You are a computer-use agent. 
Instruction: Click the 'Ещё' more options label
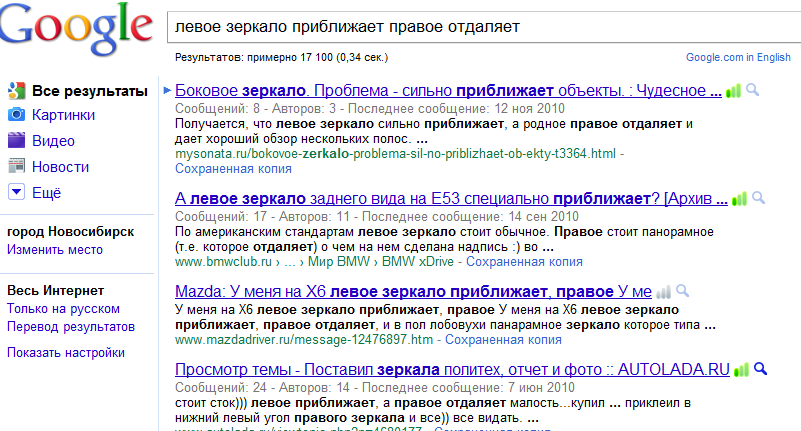(46, 193)
